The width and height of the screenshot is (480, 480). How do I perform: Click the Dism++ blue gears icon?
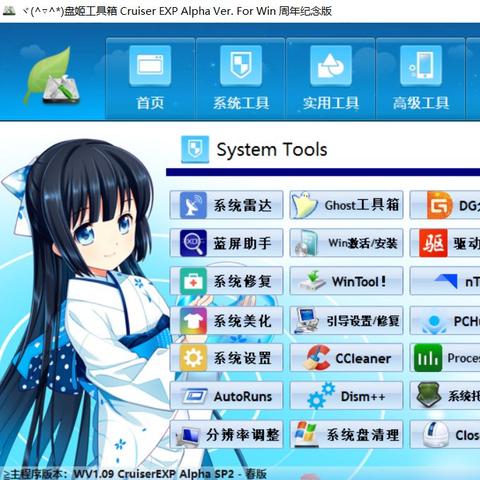321,396
